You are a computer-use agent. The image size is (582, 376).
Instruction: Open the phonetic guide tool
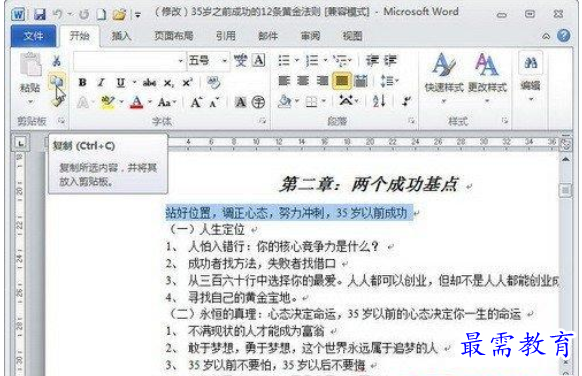[x=240, y=60]
